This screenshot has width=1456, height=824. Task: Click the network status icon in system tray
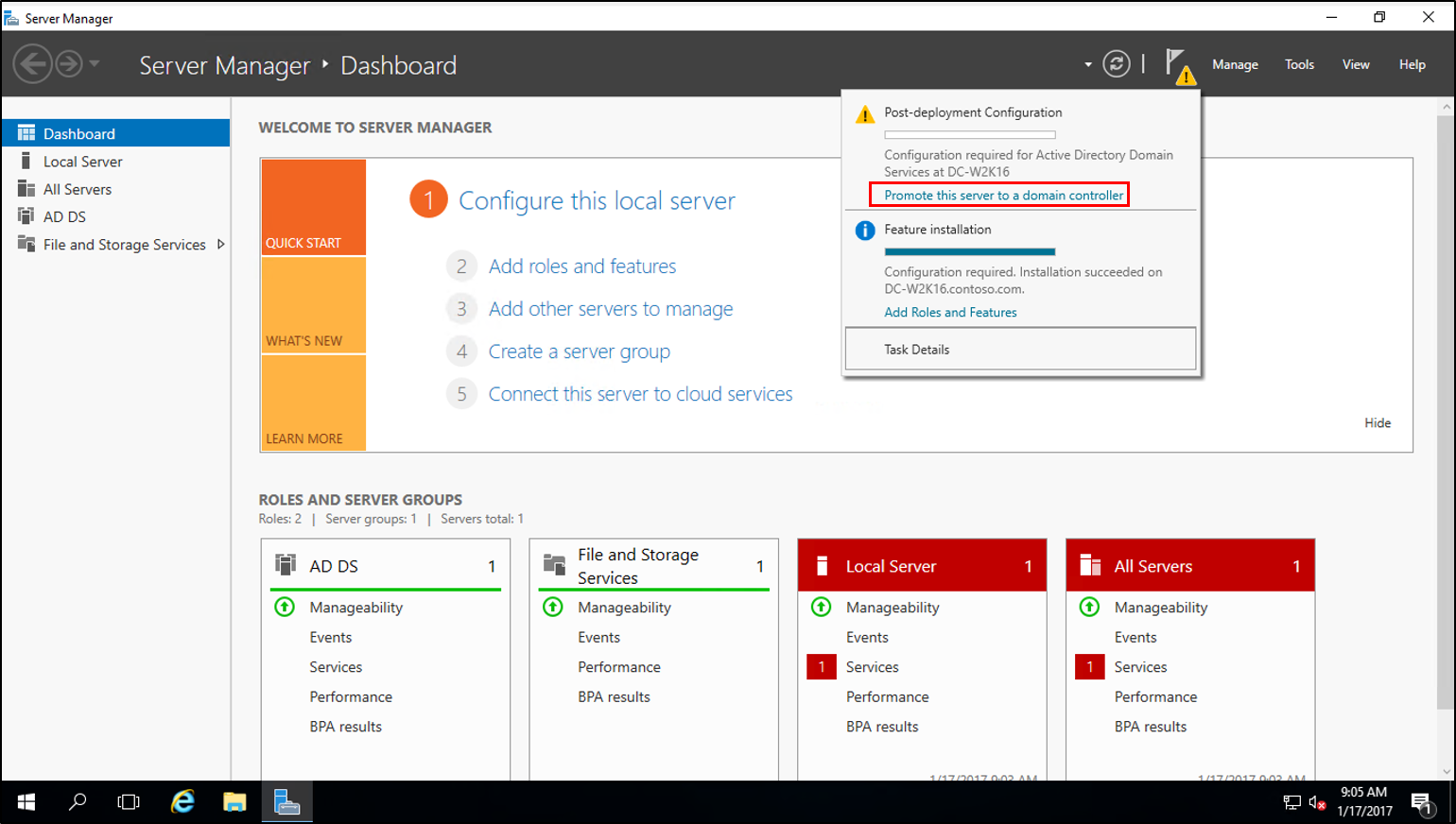(1291, 802)
